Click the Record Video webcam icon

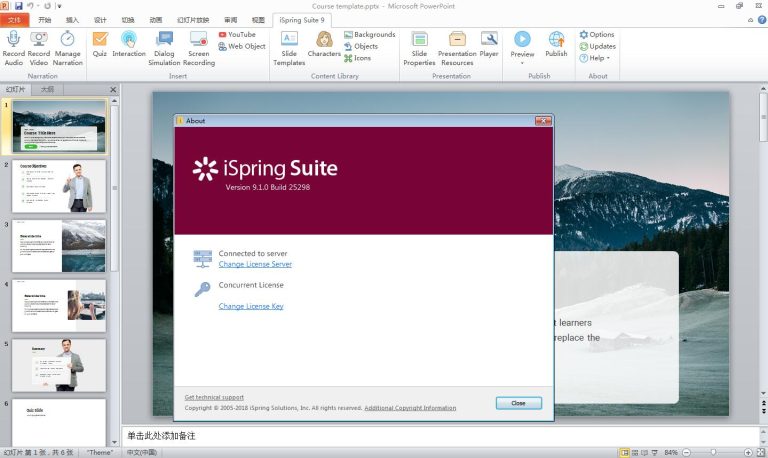[39, 39]
